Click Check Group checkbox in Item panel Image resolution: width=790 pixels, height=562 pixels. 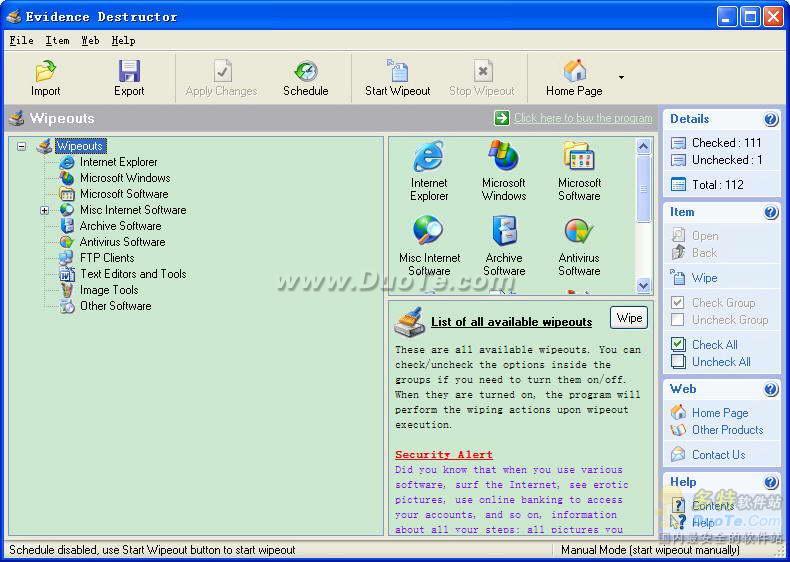pos(678,302)
